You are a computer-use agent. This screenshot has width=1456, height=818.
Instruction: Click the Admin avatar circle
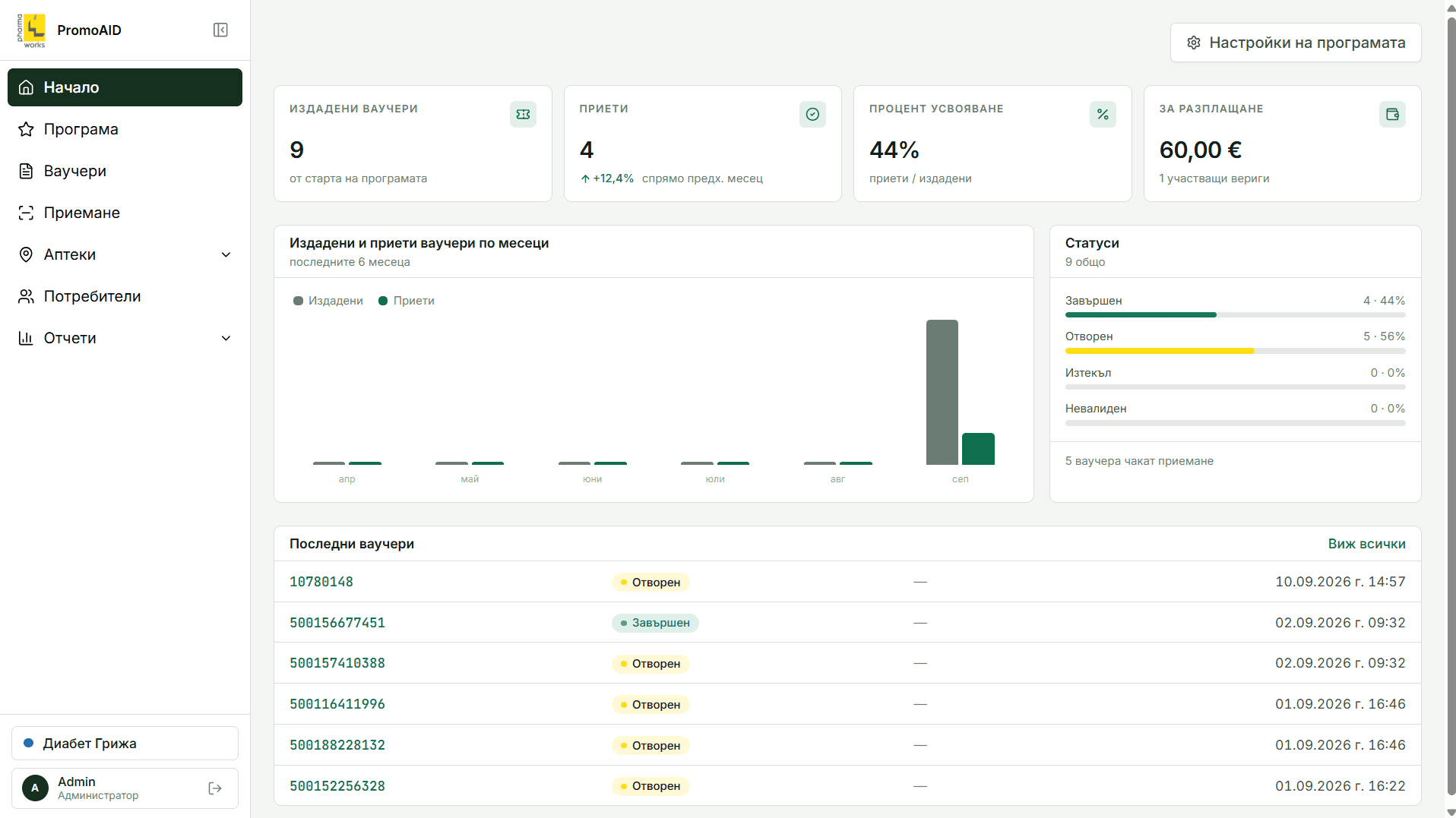pos(35,788)
